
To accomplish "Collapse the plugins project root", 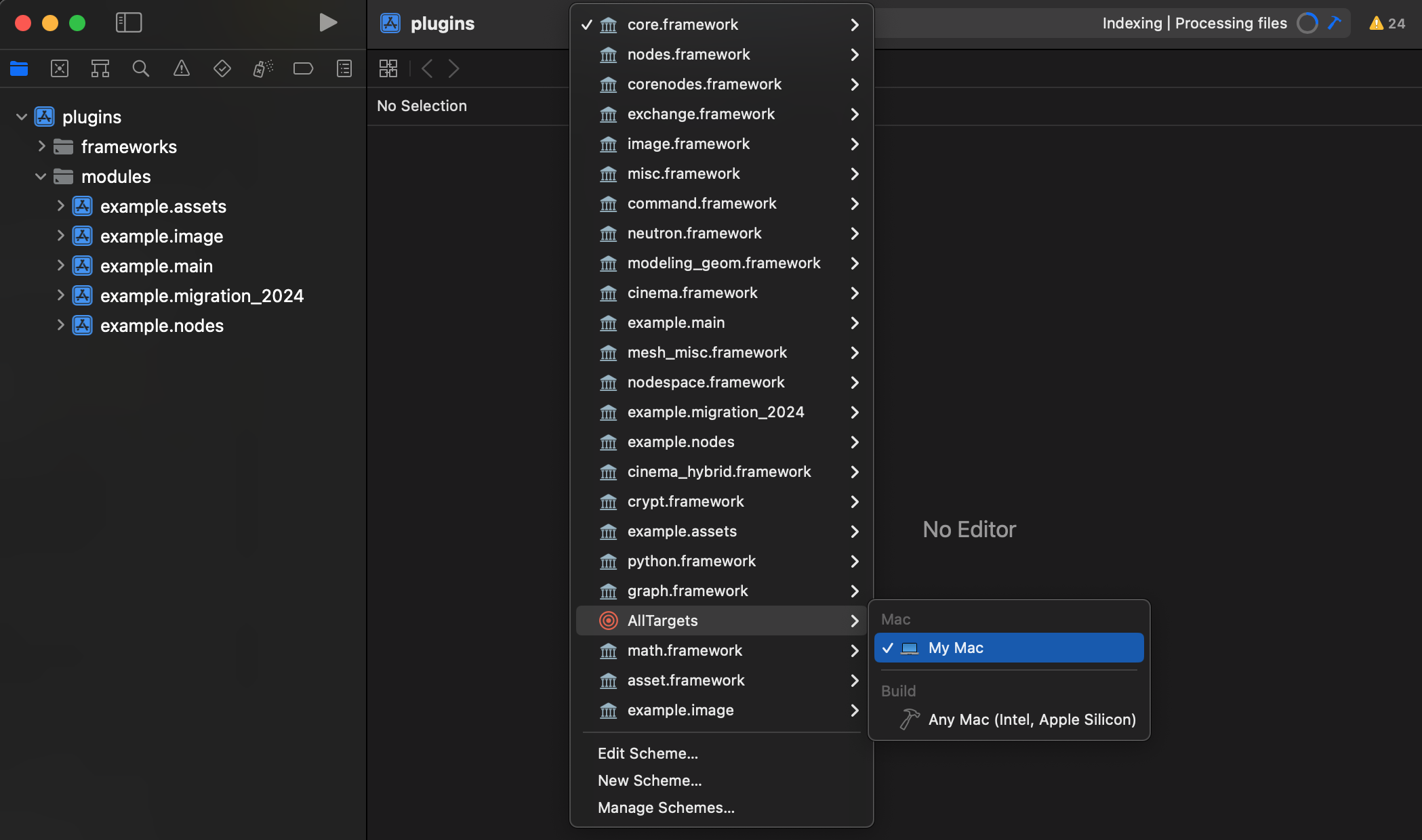I will pos(22,117).
